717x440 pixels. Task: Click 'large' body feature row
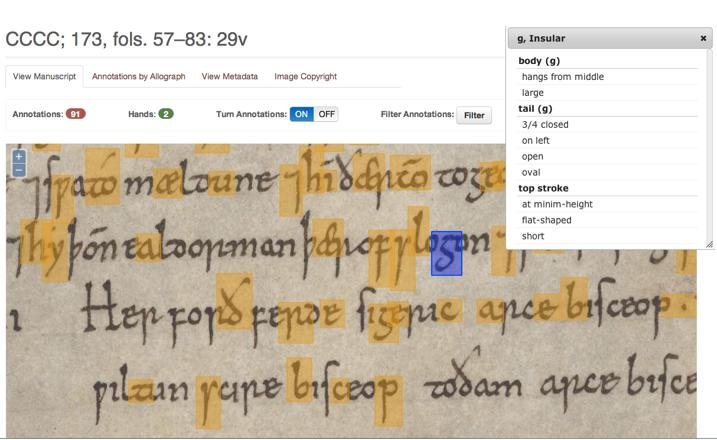(607, 93)
